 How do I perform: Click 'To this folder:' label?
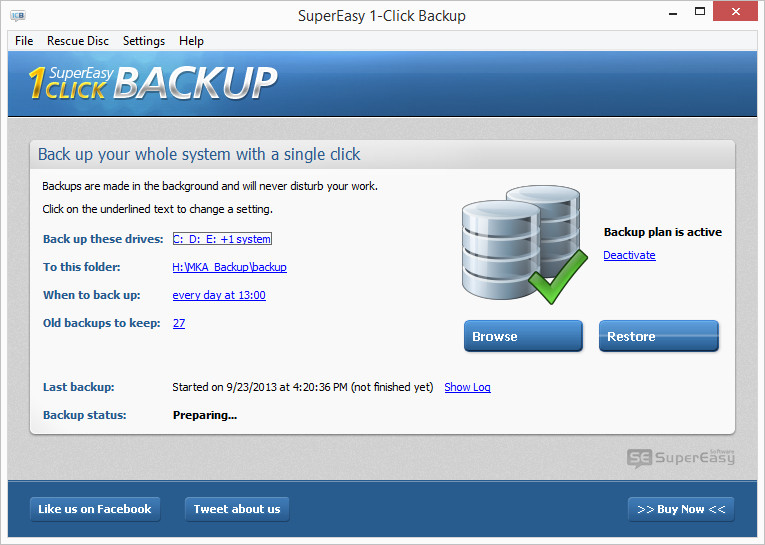click(x=81, y=267)
